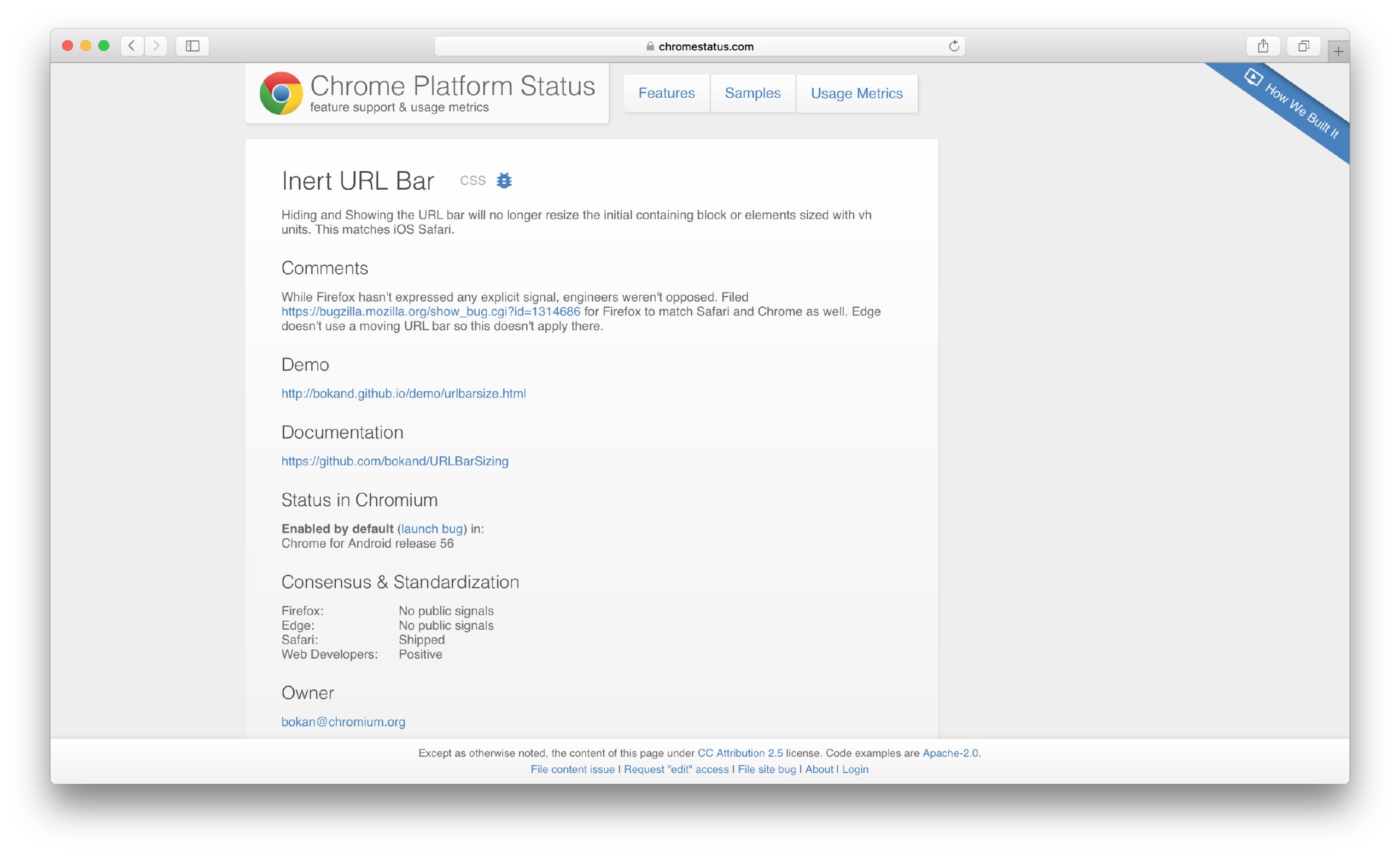Click the feature support & usage metrics subtitle
1400x856 pixels.
[x=399, y=107]
